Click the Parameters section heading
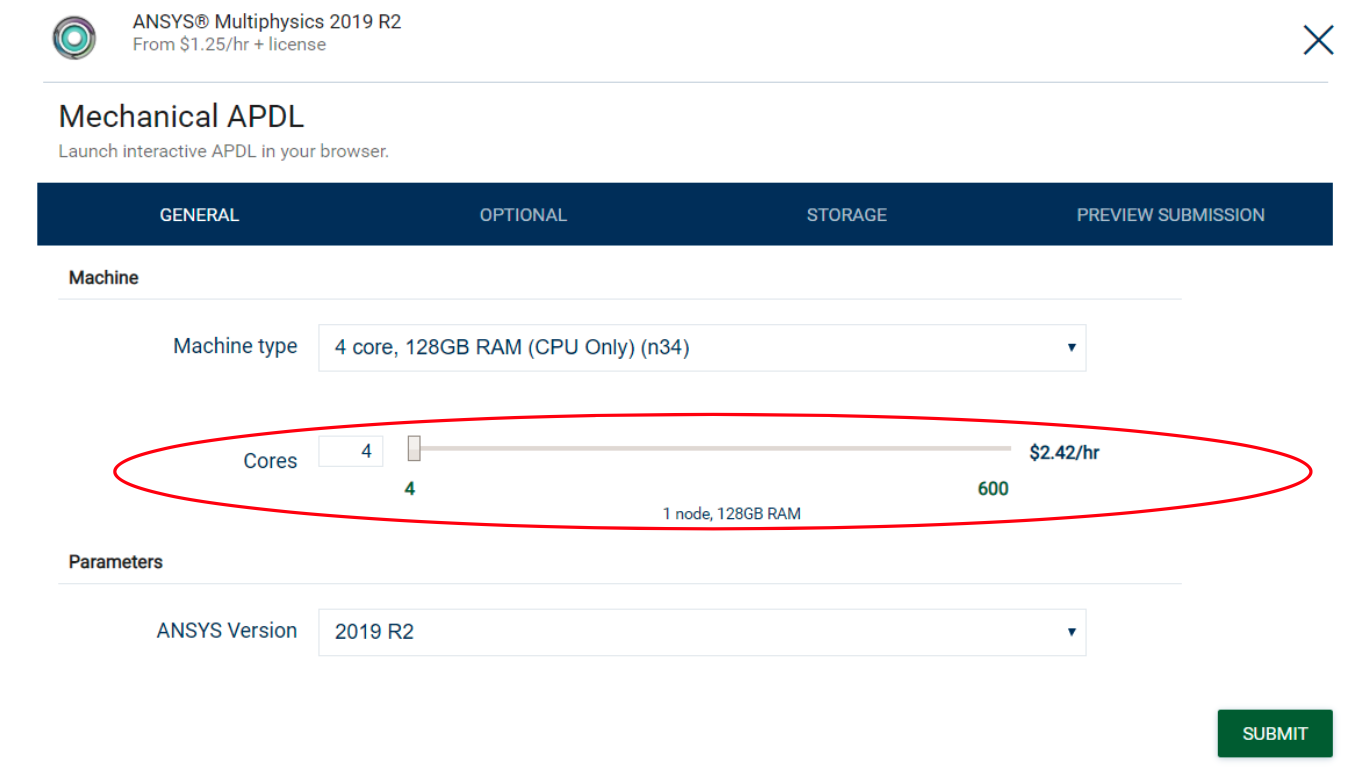 coord(115,562)
